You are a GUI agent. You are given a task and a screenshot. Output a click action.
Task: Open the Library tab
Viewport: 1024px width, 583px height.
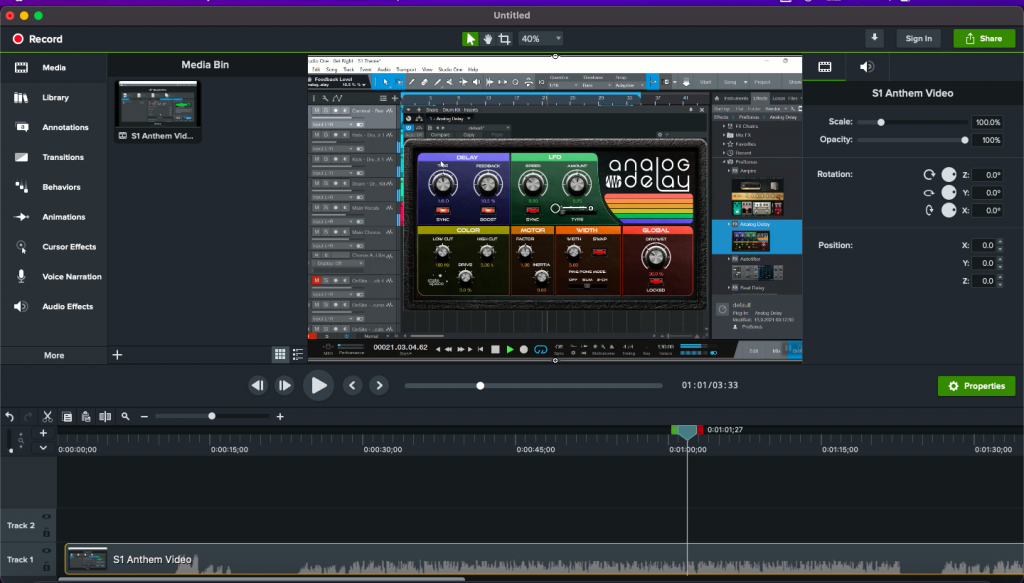(x=54, y=97)
